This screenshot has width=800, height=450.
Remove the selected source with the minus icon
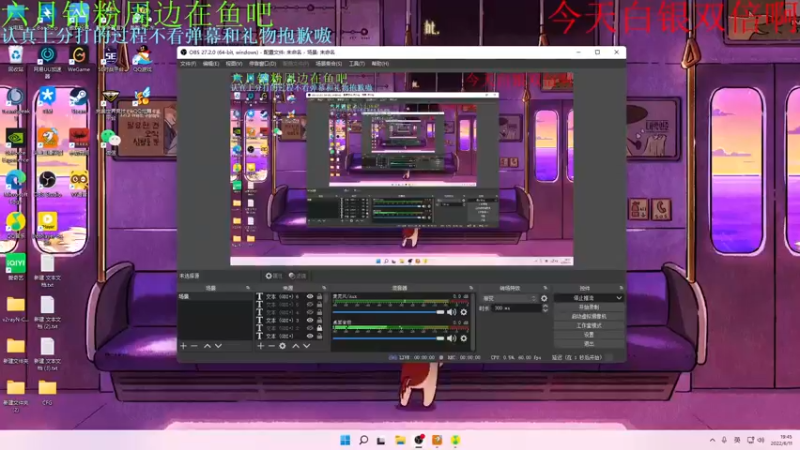(x=271, y=346)
